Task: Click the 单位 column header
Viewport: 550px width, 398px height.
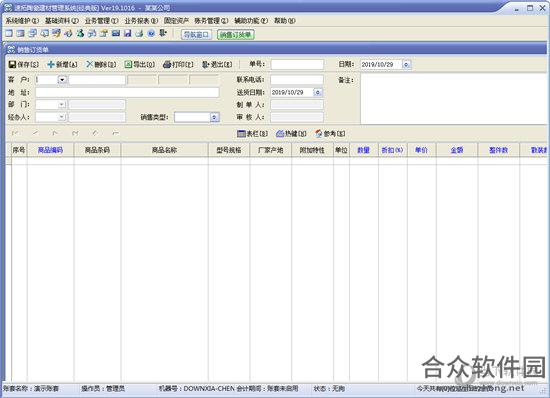Action: [x=341, y=150]
